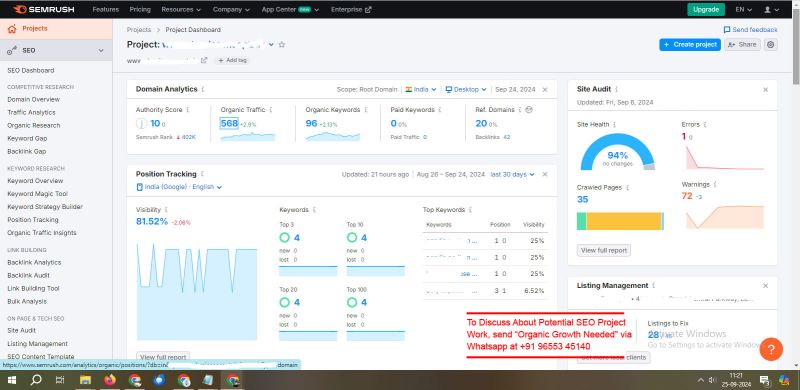This screenshot has width=800, height=390.
Task: Open the Resources dropdown menu
Action: (x=181, y=9)
